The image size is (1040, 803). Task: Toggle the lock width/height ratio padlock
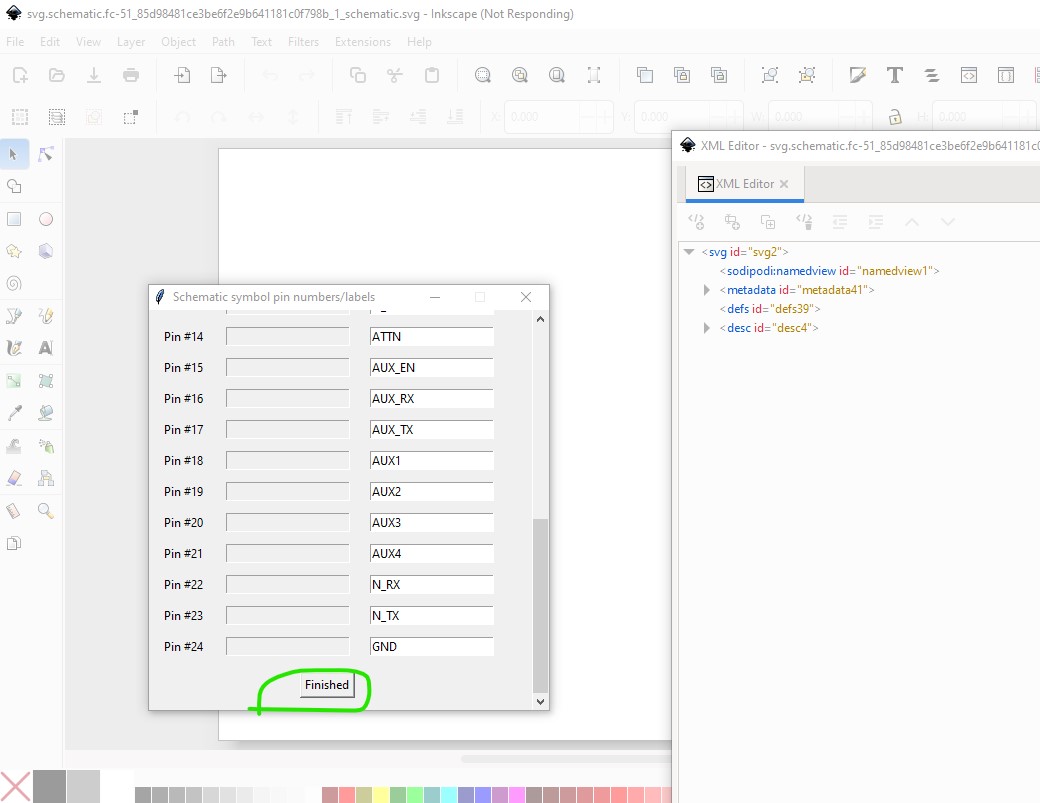click(895, 117)
